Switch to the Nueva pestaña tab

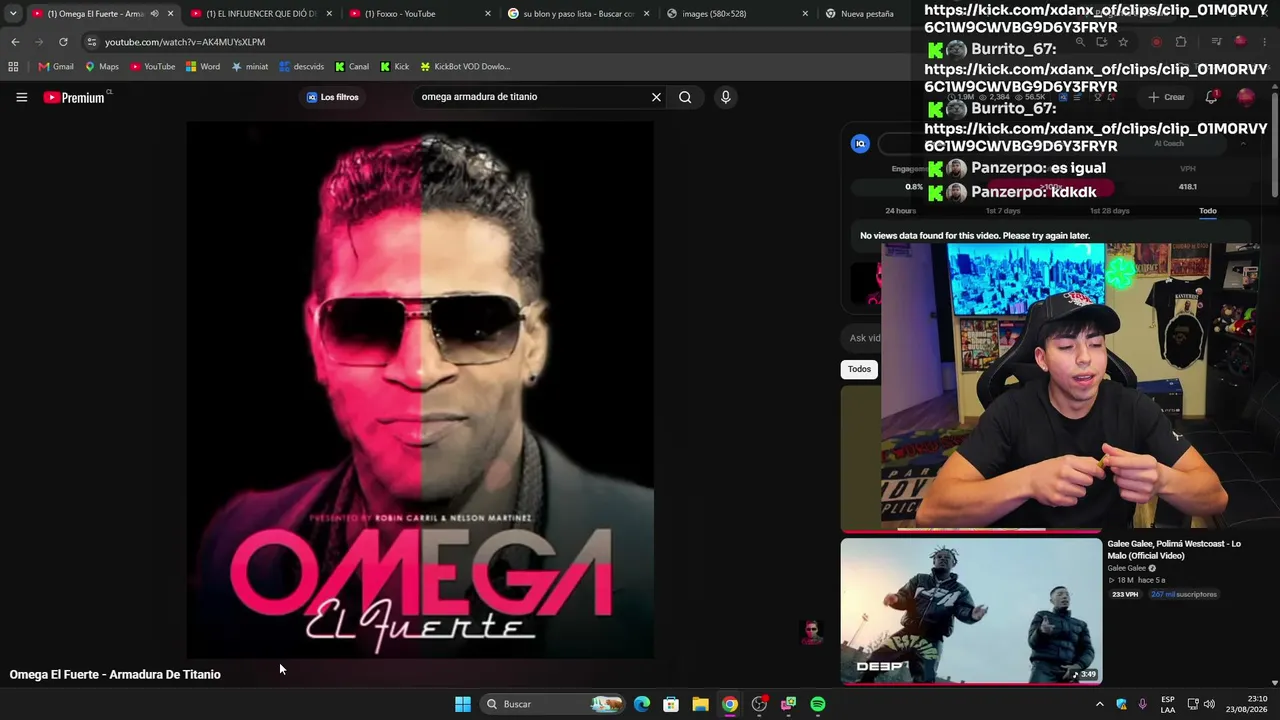[x=865, y=14]
